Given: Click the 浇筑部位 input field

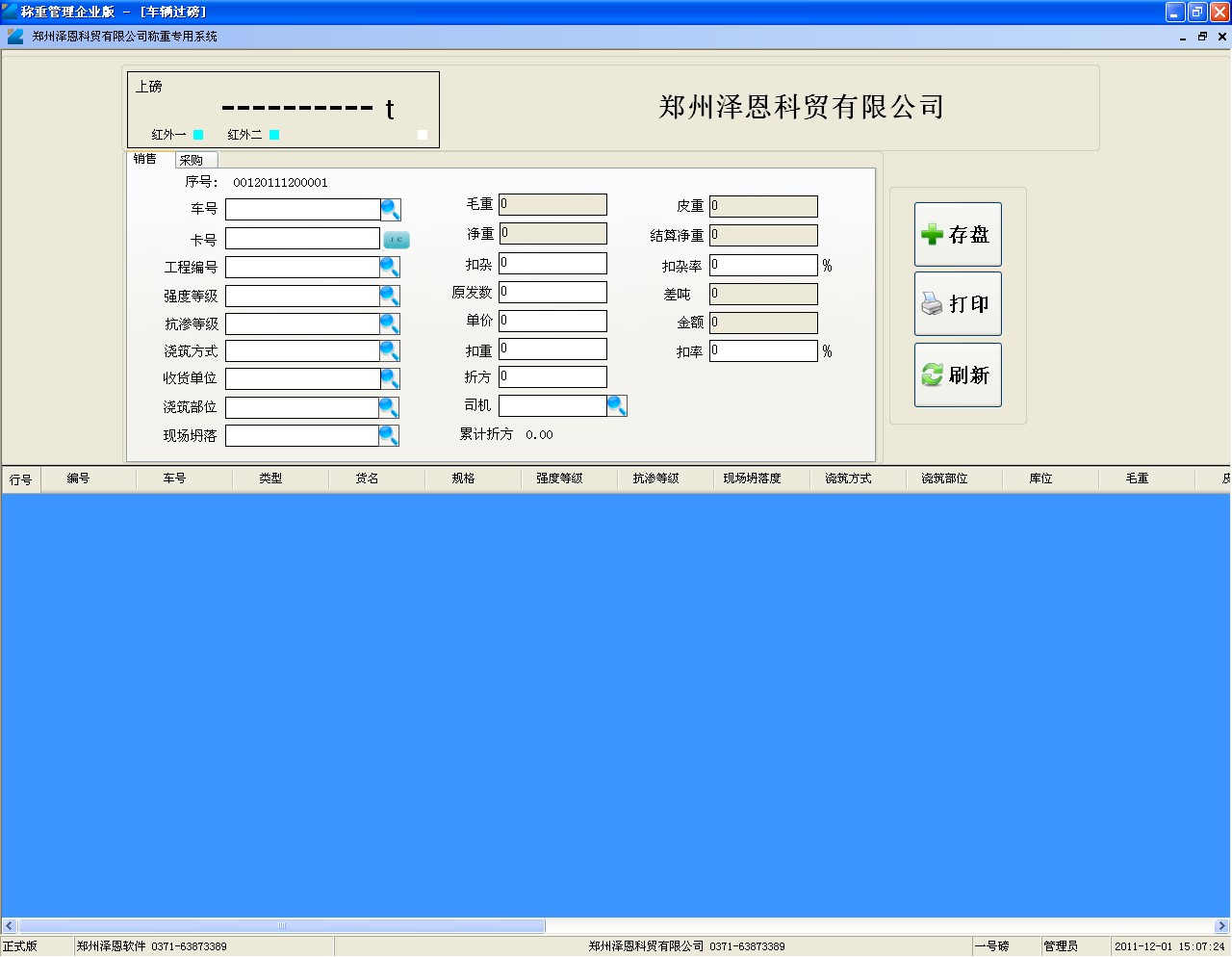Looking at the screenshot, I should tap(302, 407).
